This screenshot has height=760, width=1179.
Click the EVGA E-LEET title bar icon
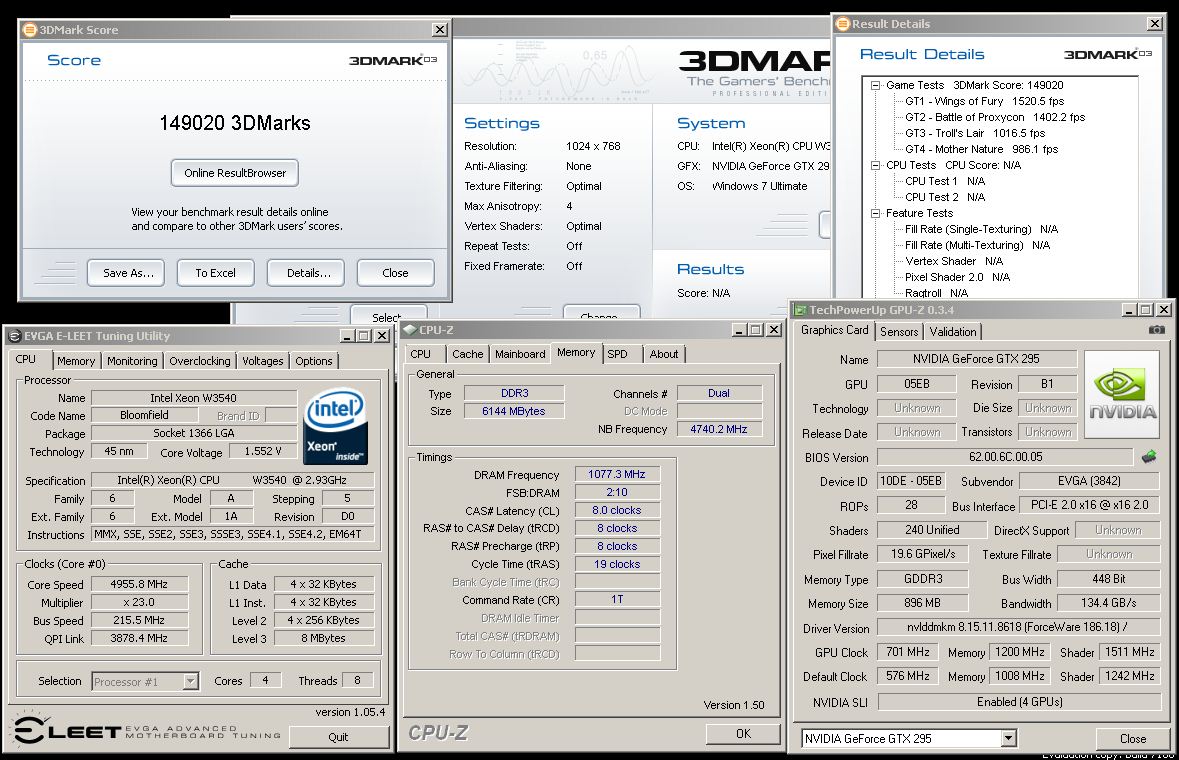[x=14, y=336]
